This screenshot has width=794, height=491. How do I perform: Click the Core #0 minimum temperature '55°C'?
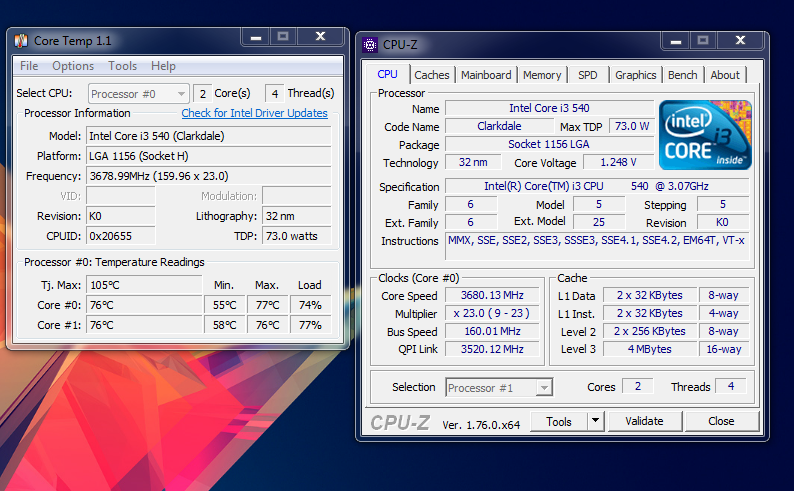[225, 305]
